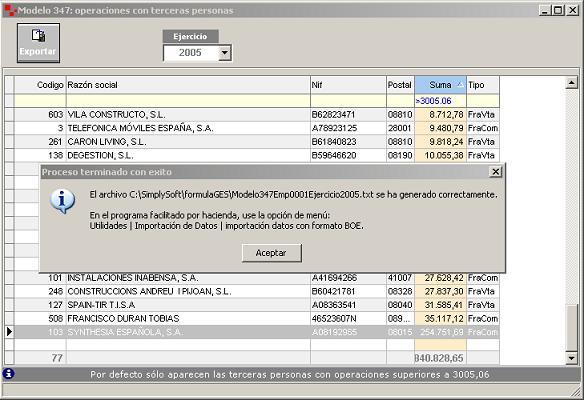Click Nif cell B62823471
Viewport: 584px width, 400px height.
(x=348, y=115)
